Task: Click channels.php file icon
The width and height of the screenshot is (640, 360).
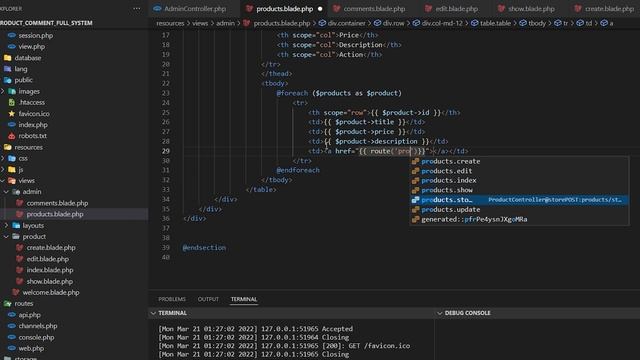Action: click(x=11, y=326)
